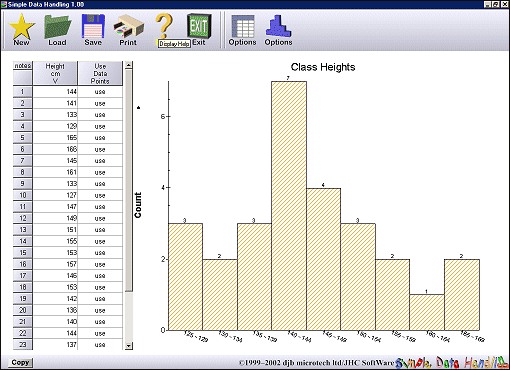
Task: Toggle 'use' for row 23
Action: 100,345
